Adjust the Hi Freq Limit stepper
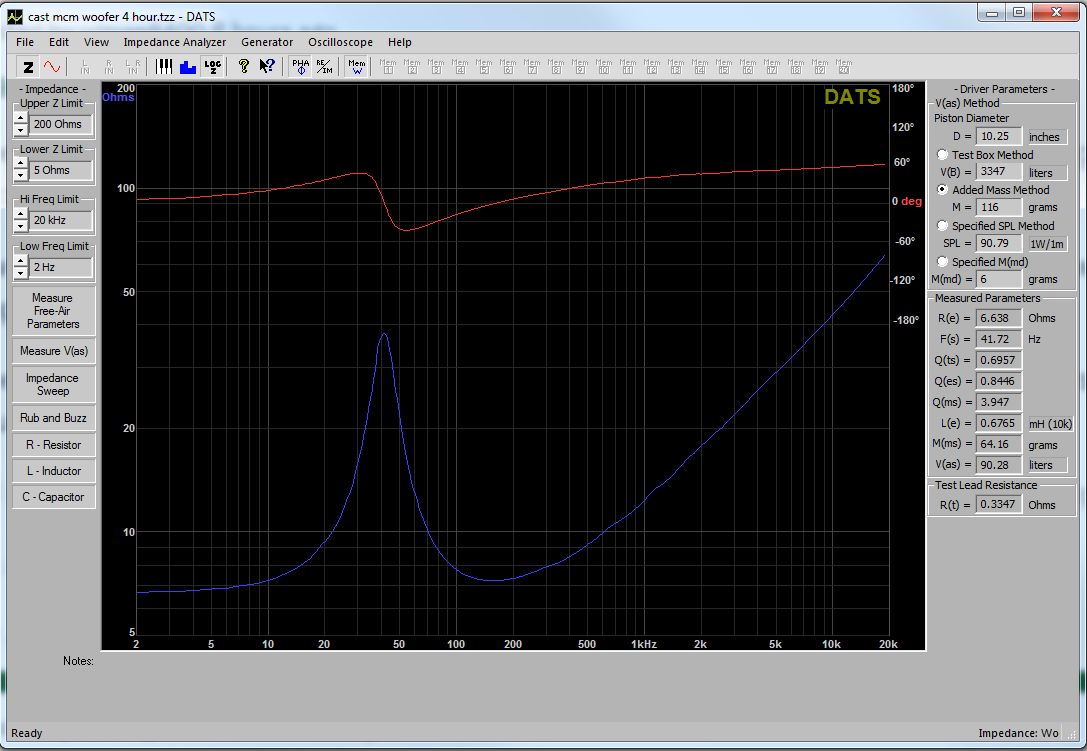 (x=21, y=220)
